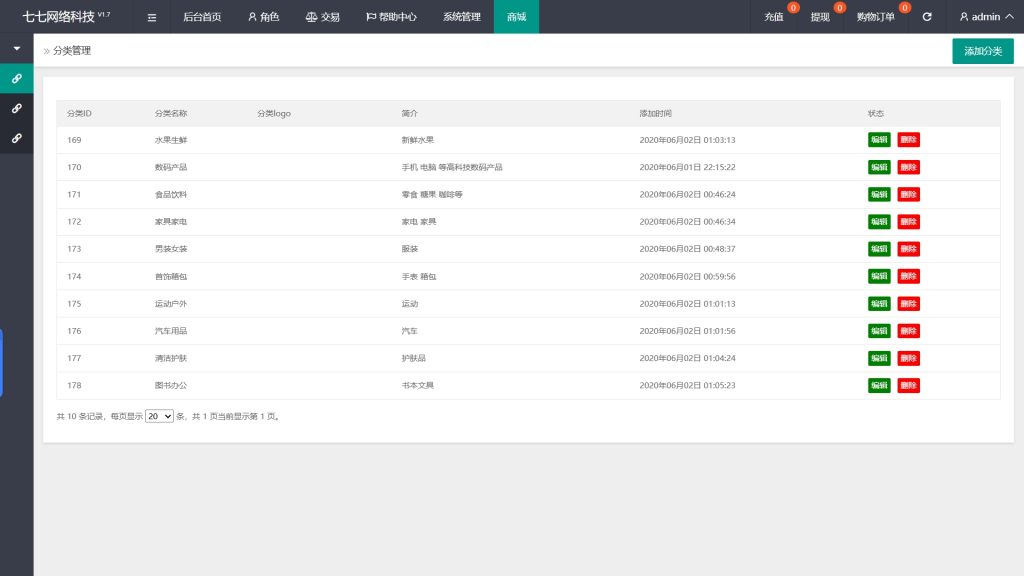Image resolution: width=1024 pixels, height=576 pixels.
Task: Click the 分类logo column header
Action: pyautogui.click(x=274, y=114)
